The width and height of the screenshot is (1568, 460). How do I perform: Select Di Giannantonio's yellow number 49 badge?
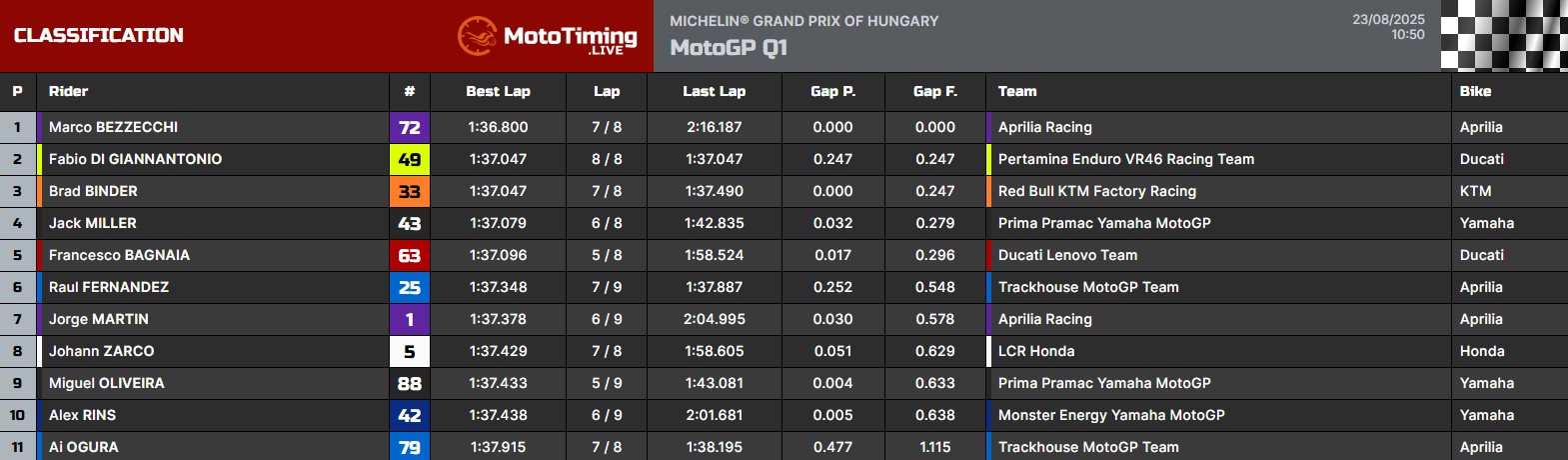(x=410, y=159)
